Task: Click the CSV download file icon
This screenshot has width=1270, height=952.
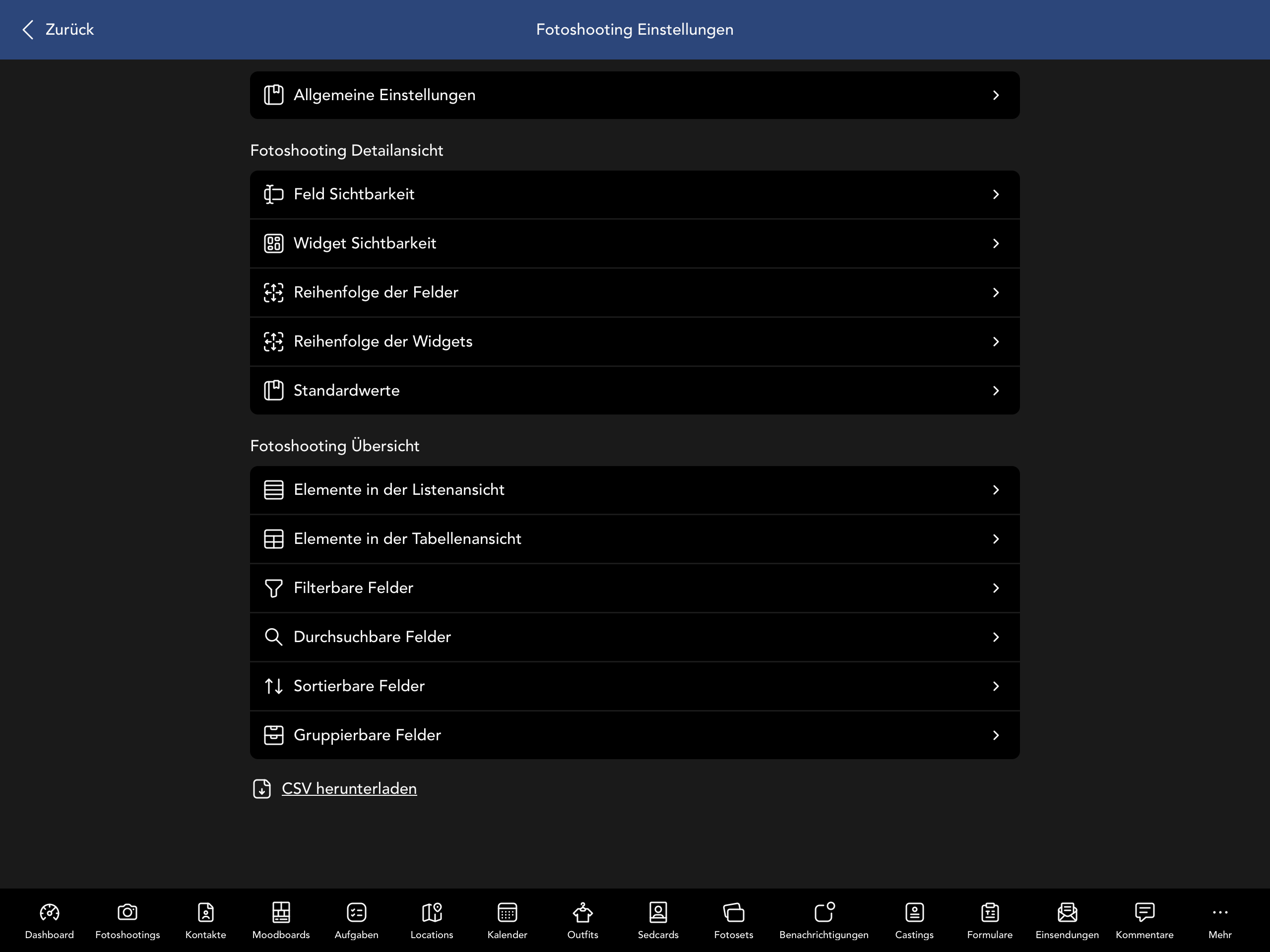Action: coord(262,789)
